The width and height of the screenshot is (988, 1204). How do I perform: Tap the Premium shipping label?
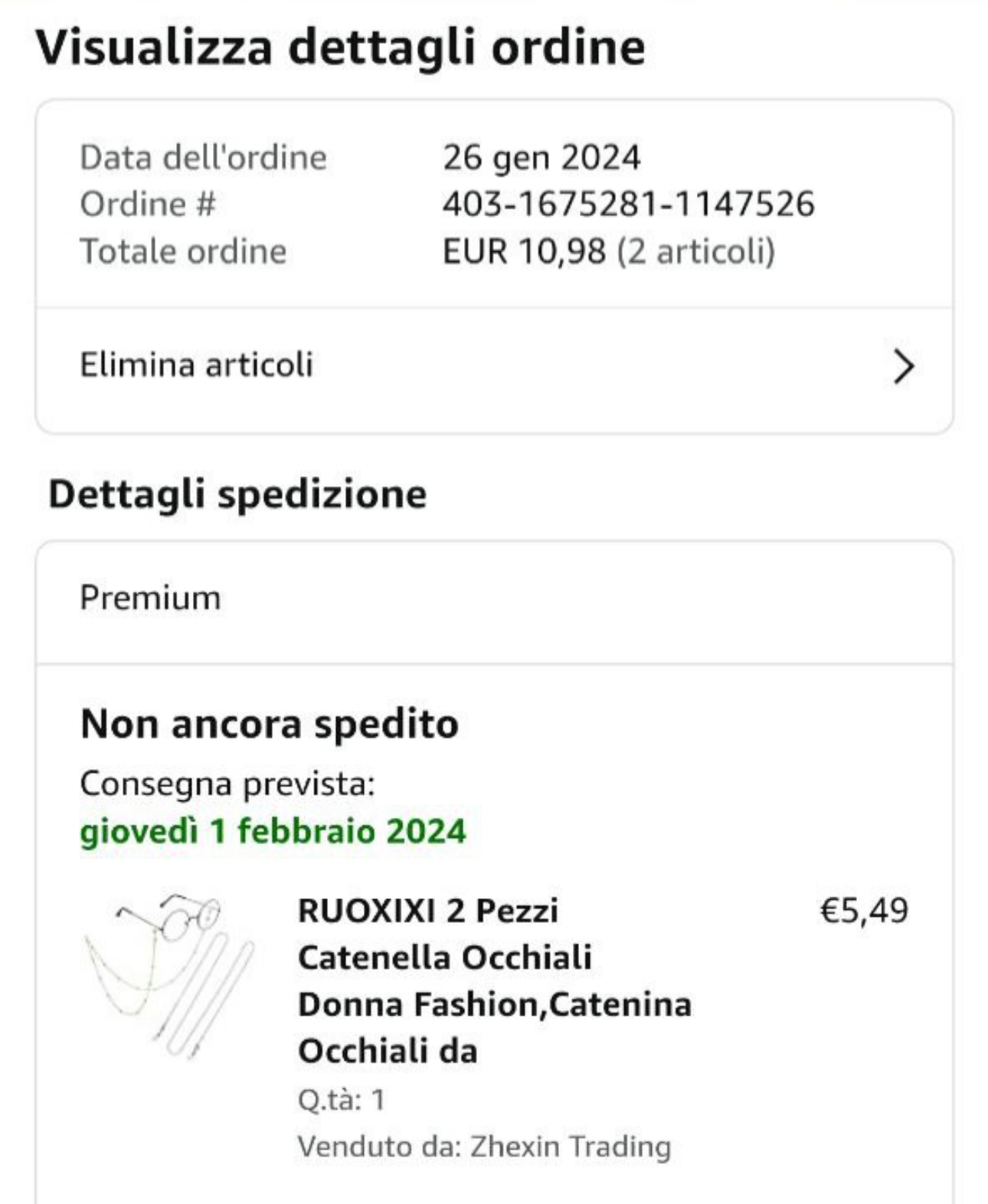coord(151,598)
